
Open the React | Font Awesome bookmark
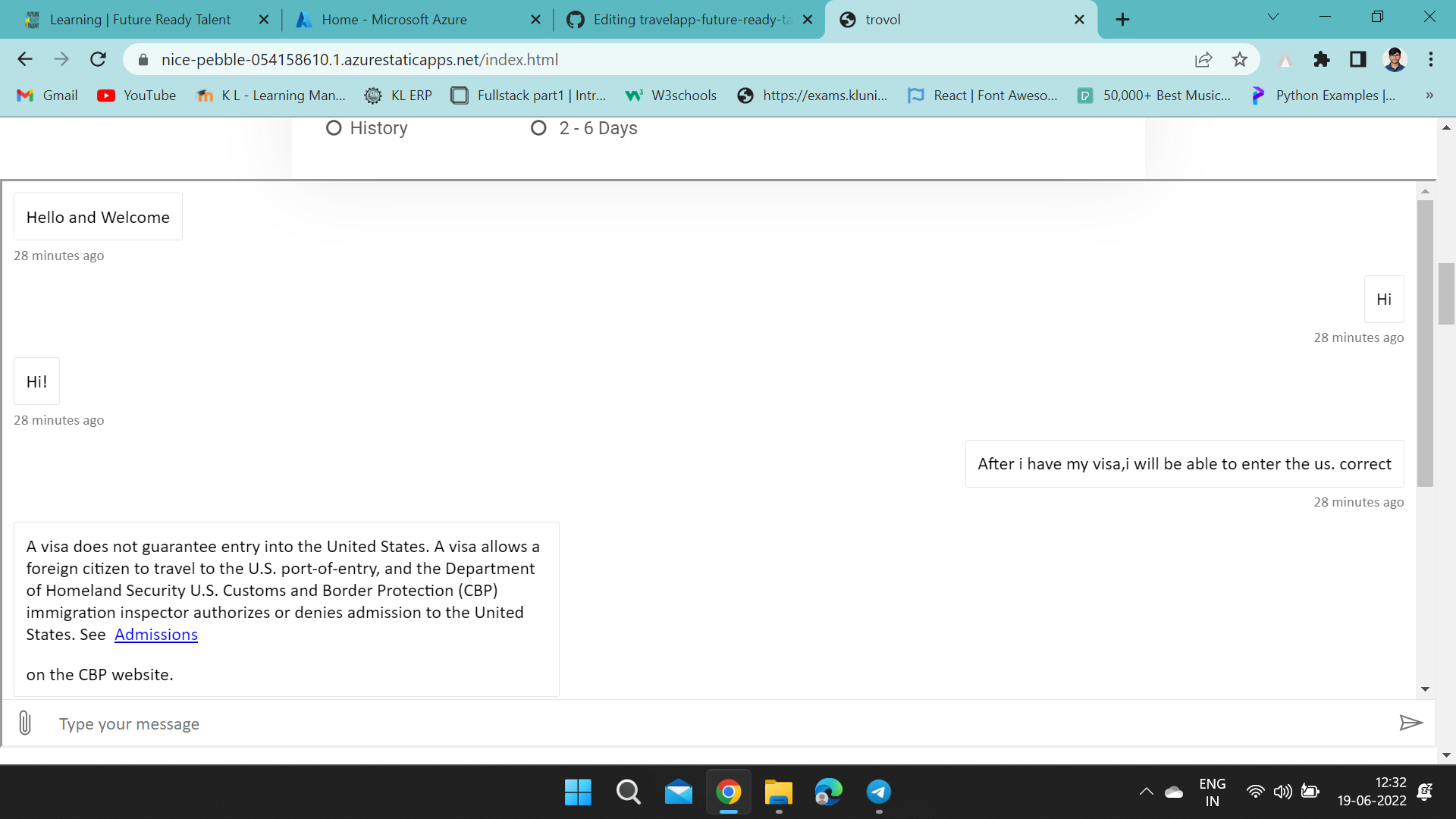[983, 96]
